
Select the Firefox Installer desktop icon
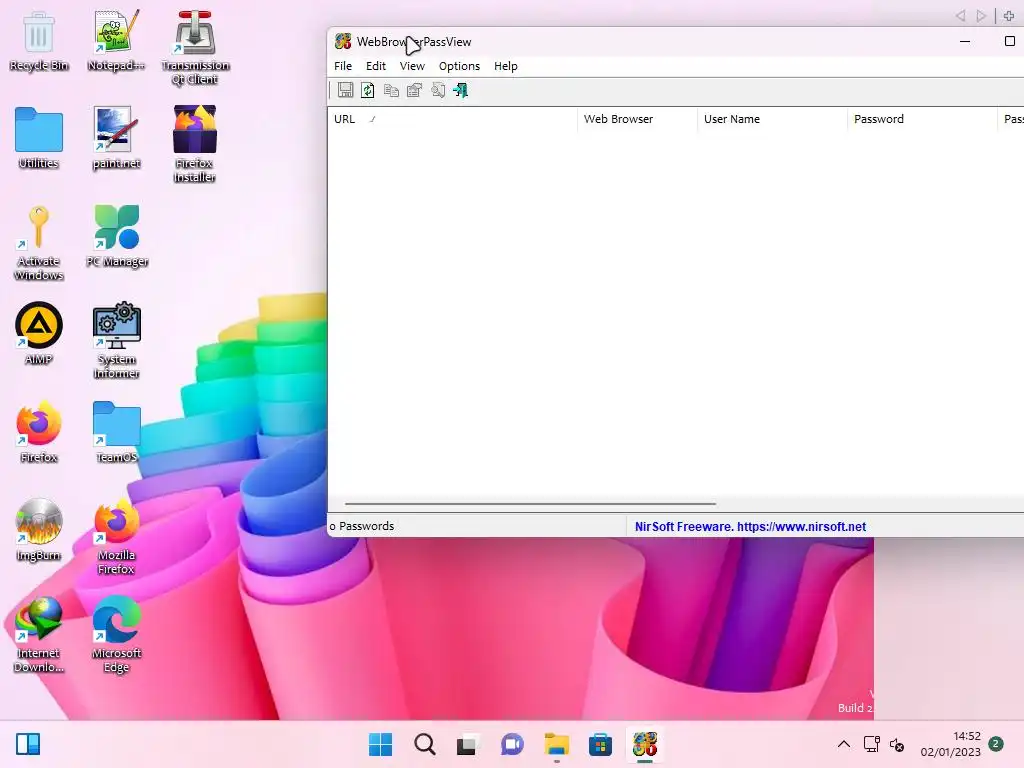tap(195, 145)
